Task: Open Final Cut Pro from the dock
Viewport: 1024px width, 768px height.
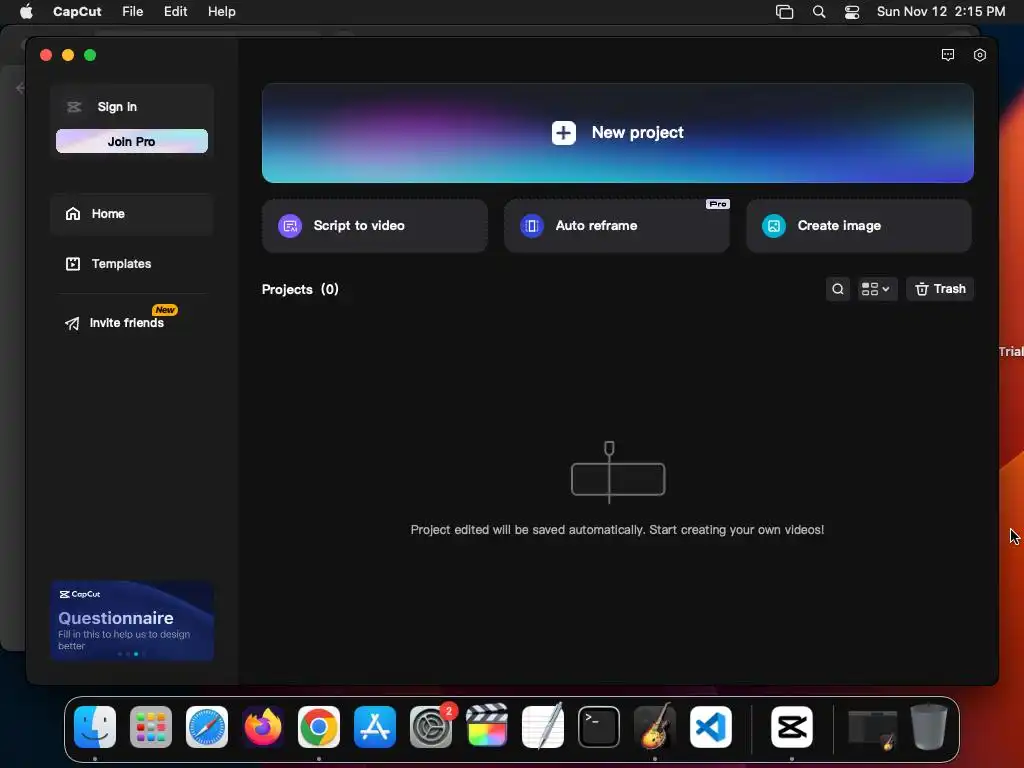Action: 487,727
